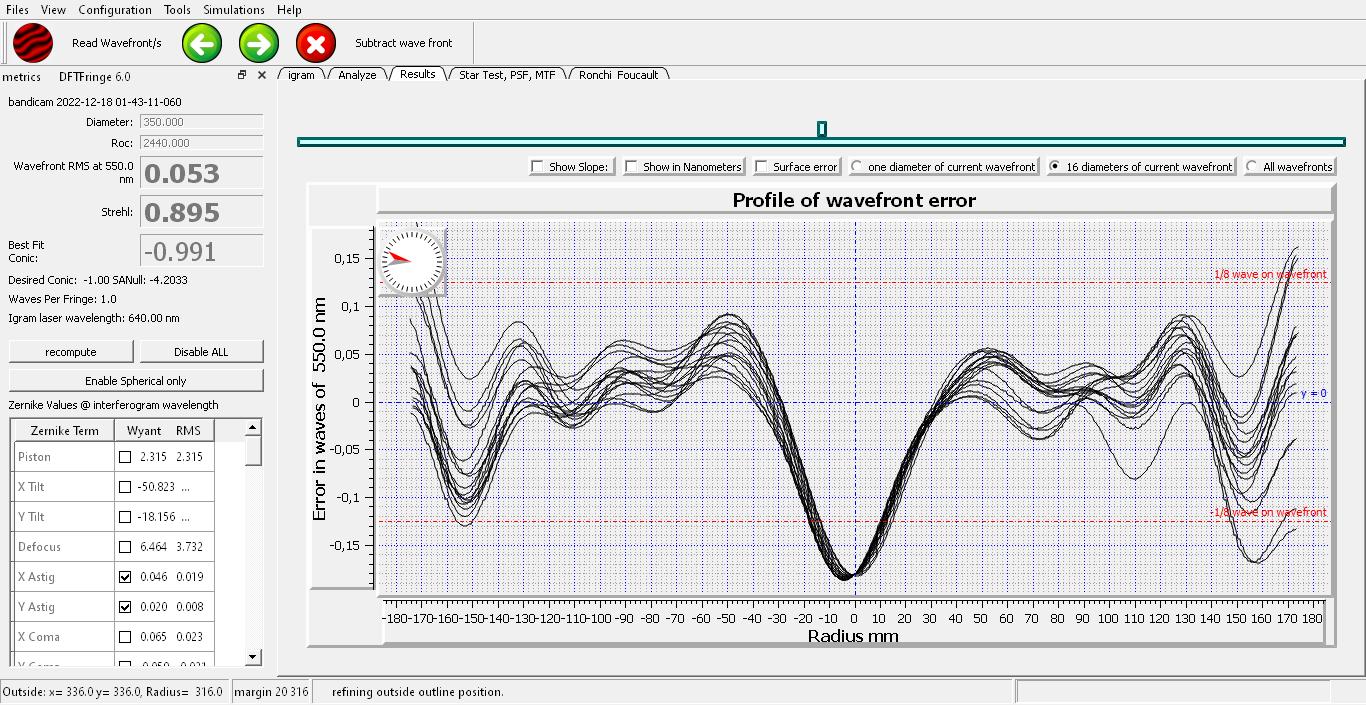
Task: Click the red X delete wavefront icon
Action: pyautogui.click(x=316, y=44)
